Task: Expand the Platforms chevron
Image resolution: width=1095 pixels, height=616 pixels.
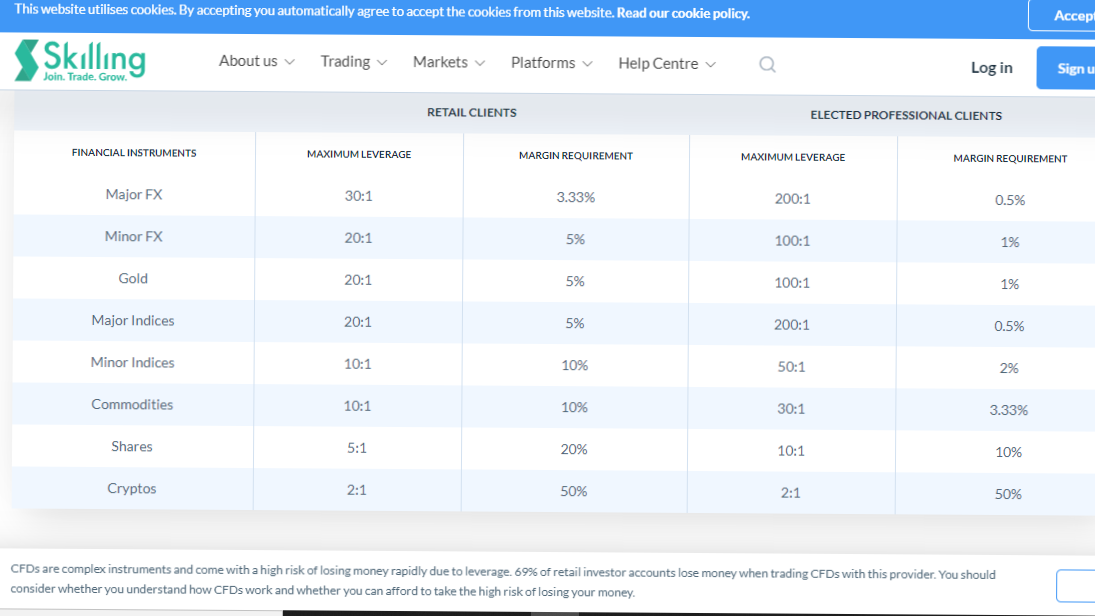Action: click(587, 64)
